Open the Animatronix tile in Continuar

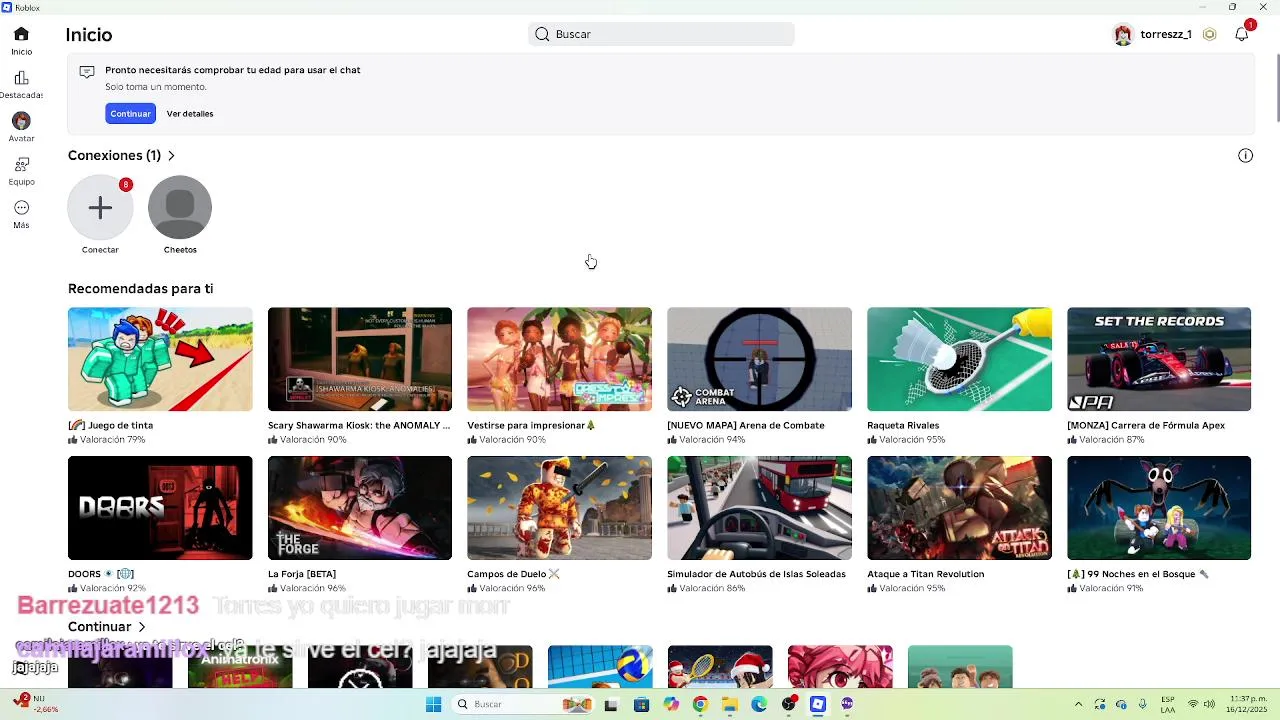coord(240,667)
